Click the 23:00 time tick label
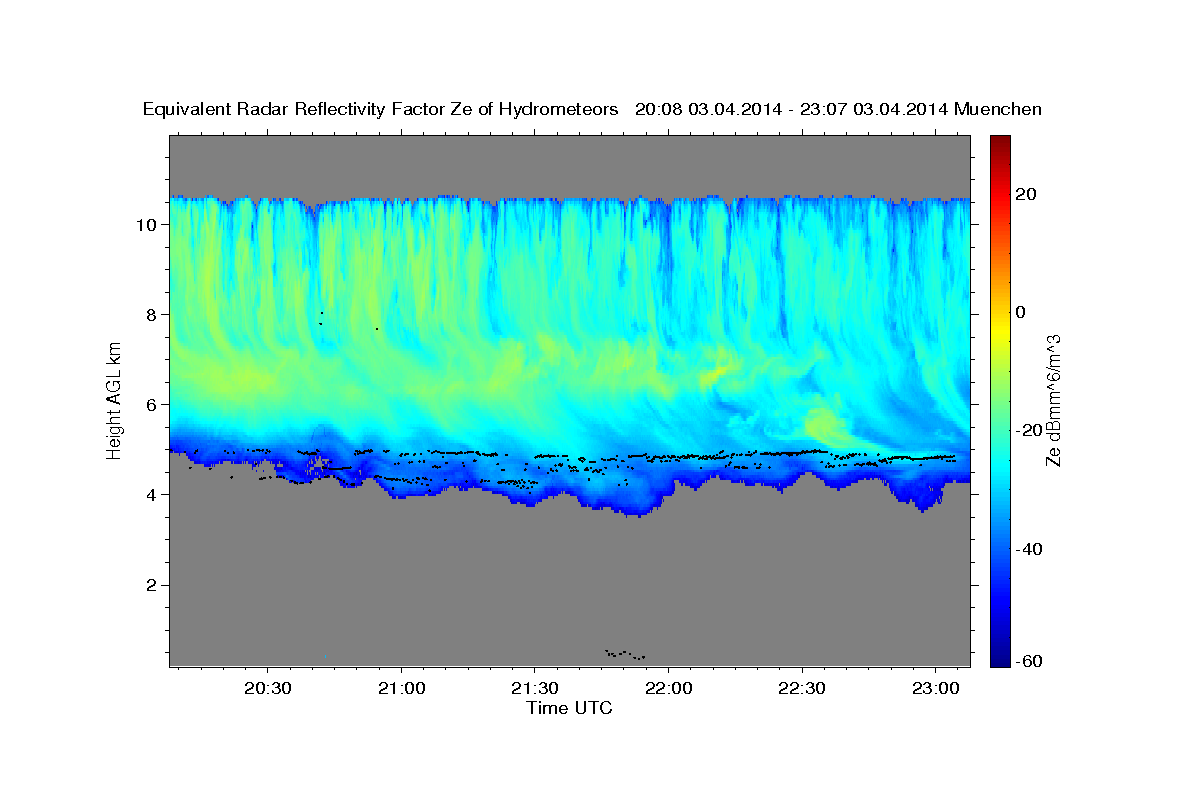Image resolution: width=1200 pixels, height=800 pixels. tap(934, 689)
